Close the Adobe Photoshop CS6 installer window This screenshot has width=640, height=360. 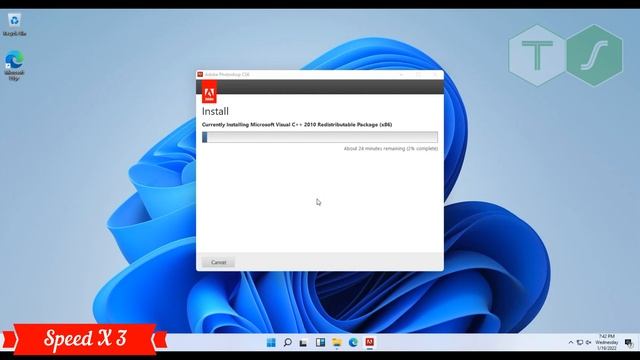point(435,75)
